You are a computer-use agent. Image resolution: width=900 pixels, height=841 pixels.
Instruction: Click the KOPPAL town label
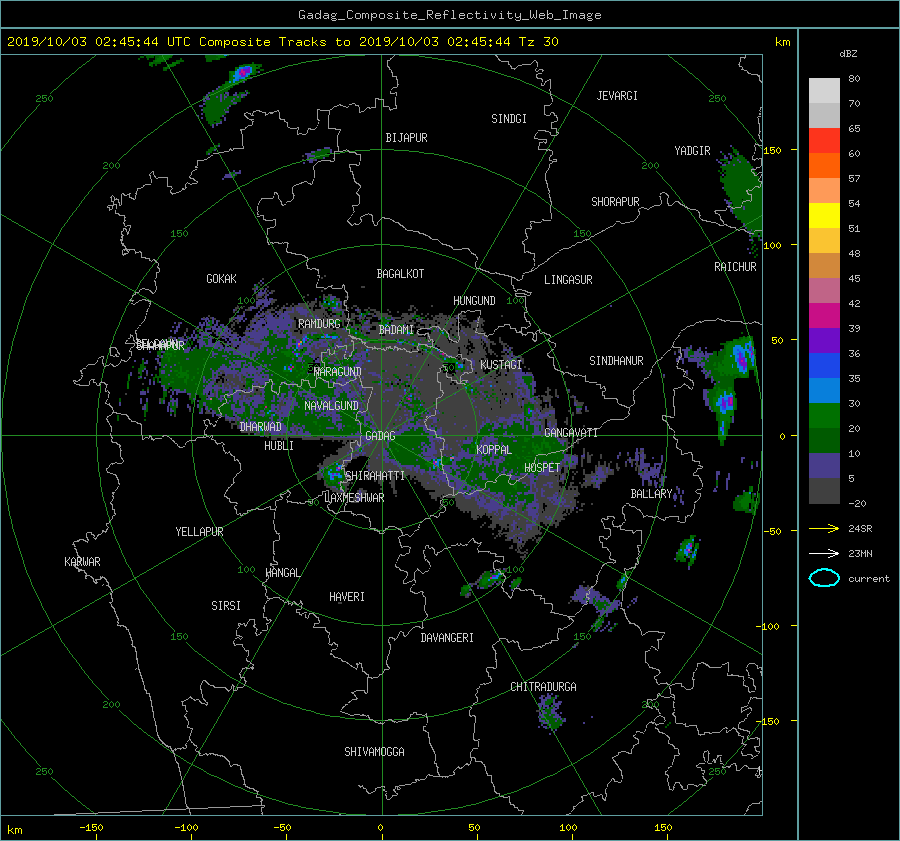[494, 450]
